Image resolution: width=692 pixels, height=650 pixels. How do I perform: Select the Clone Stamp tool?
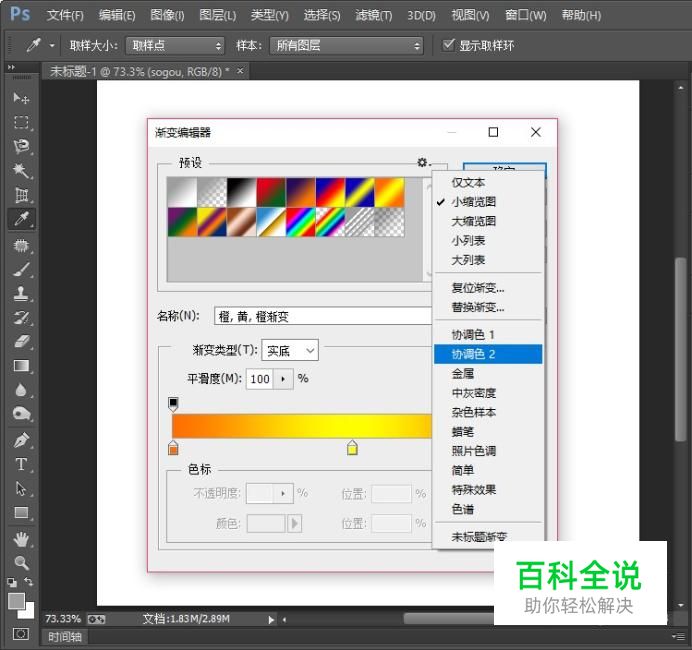pyautogui.click(x=21, y=293)
